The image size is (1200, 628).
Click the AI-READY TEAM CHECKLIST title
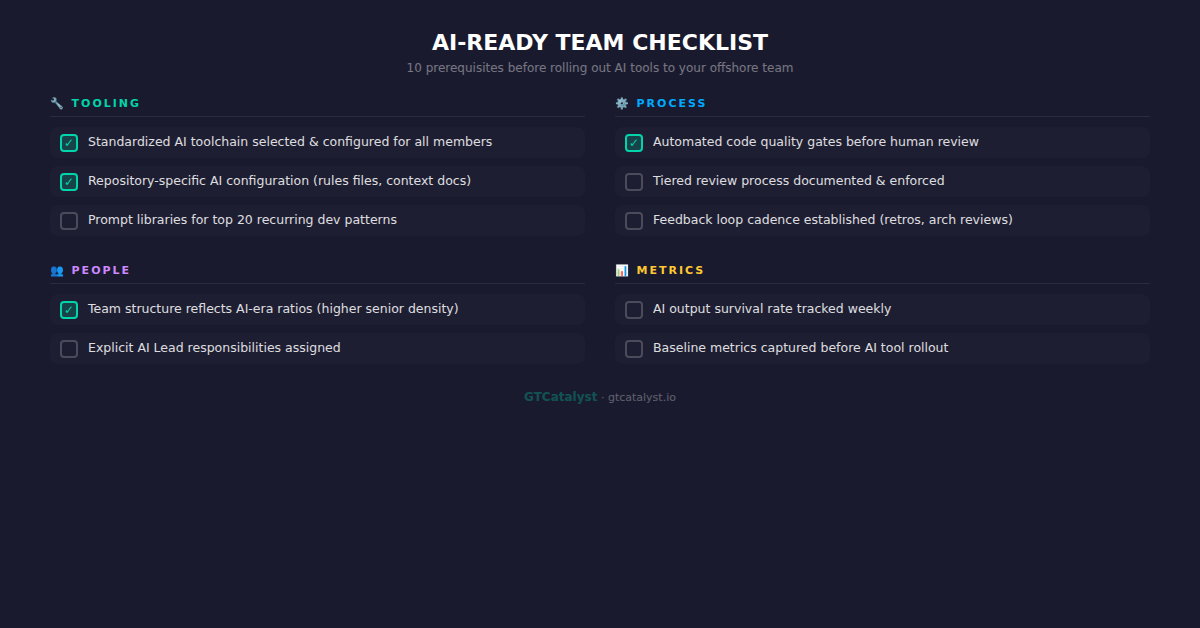tap(599, 42)
